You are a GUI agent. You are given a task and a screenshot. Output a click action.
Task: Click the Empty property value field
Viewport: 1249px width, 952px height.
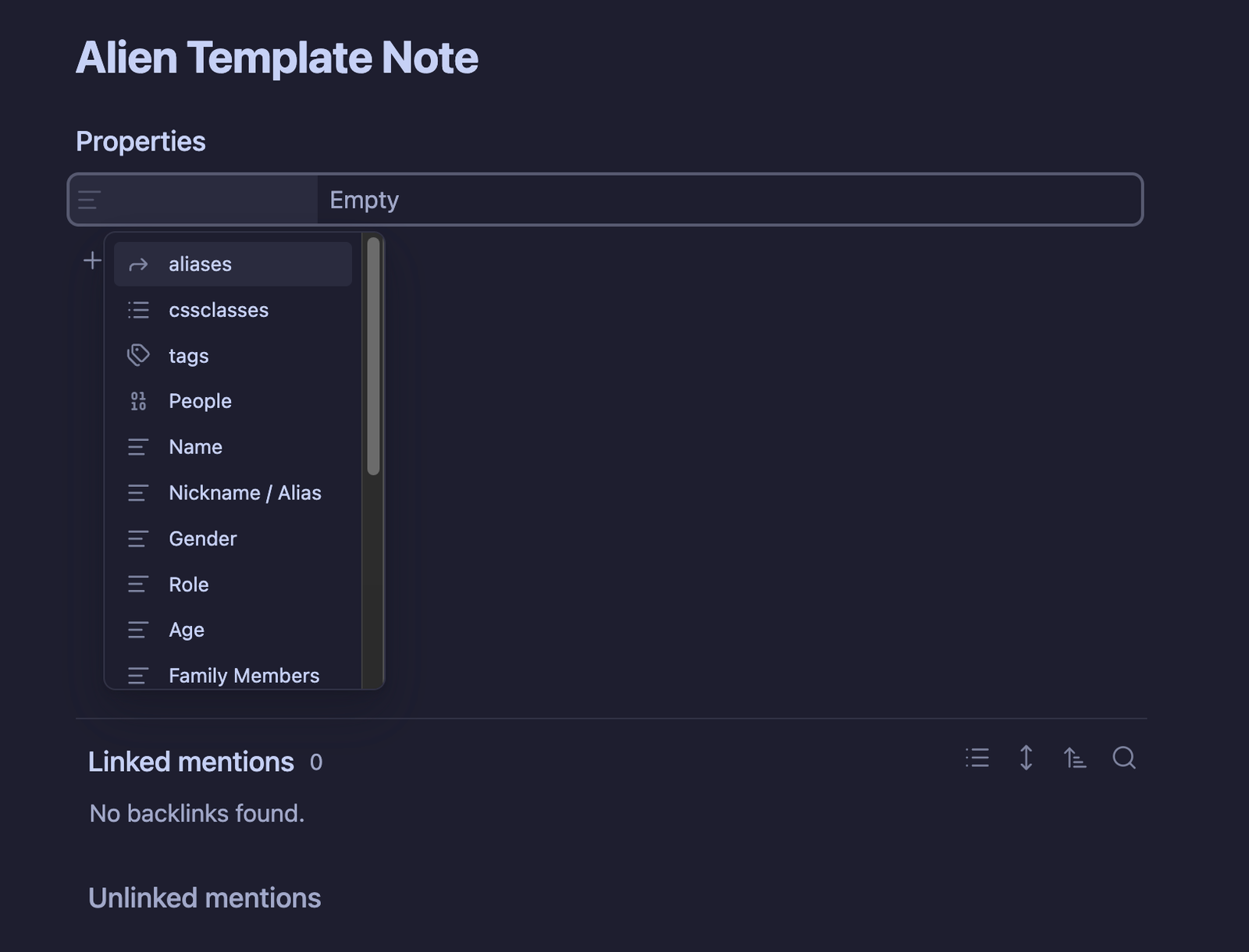726,200
